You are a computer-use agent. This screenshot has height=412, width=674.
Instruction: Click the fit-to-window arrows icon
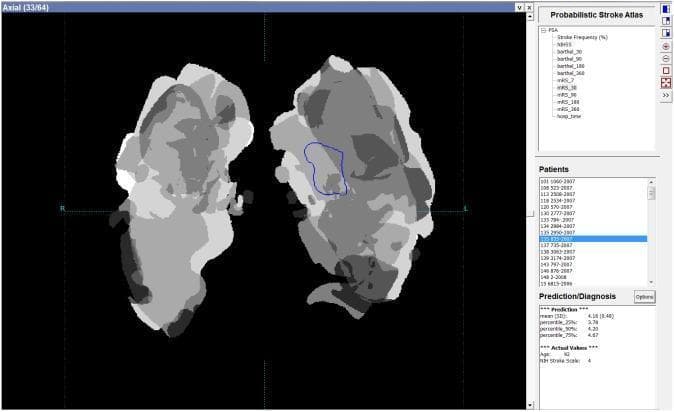[x=666, y=83]
